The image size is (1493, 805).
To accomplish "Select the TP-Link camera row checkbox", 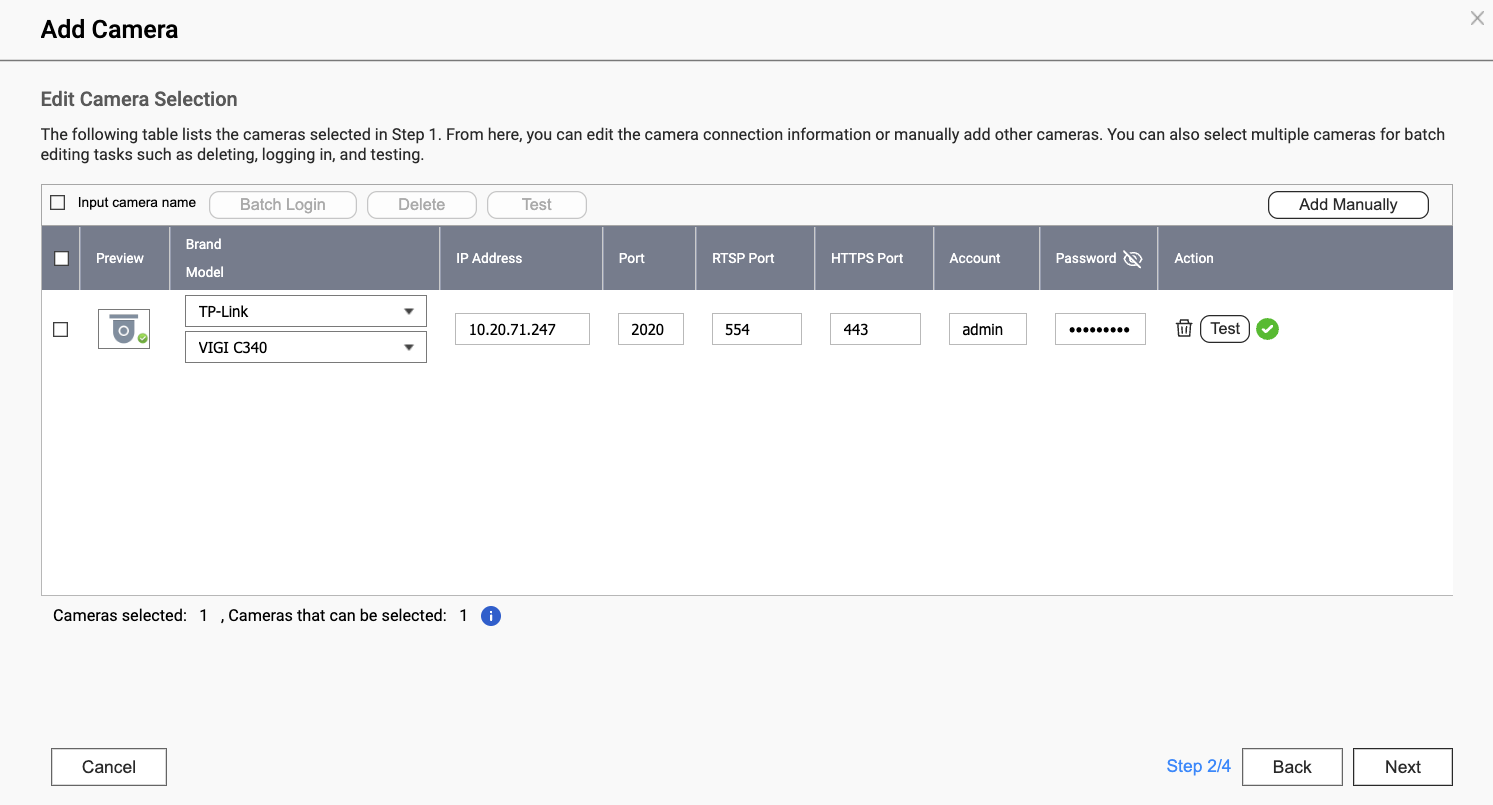I will click(x=61, y=329).
